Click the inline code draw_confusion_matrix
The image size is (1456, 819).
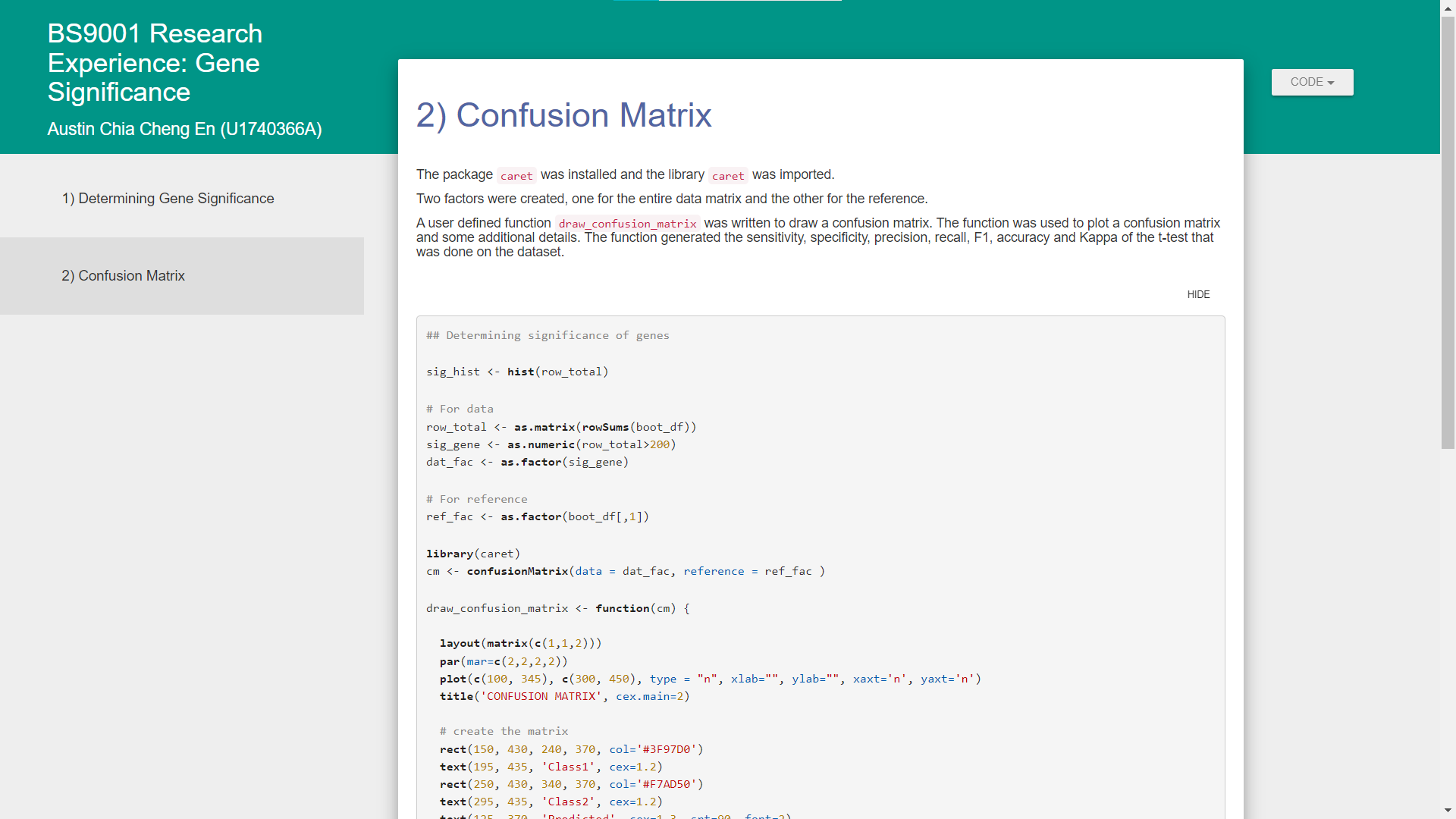[626, 223]
